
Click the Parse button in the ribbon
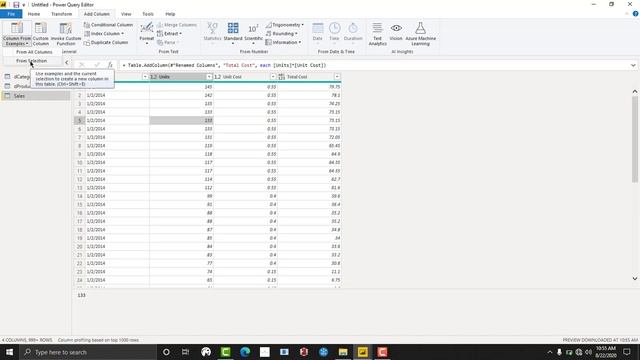coord(167,42)
